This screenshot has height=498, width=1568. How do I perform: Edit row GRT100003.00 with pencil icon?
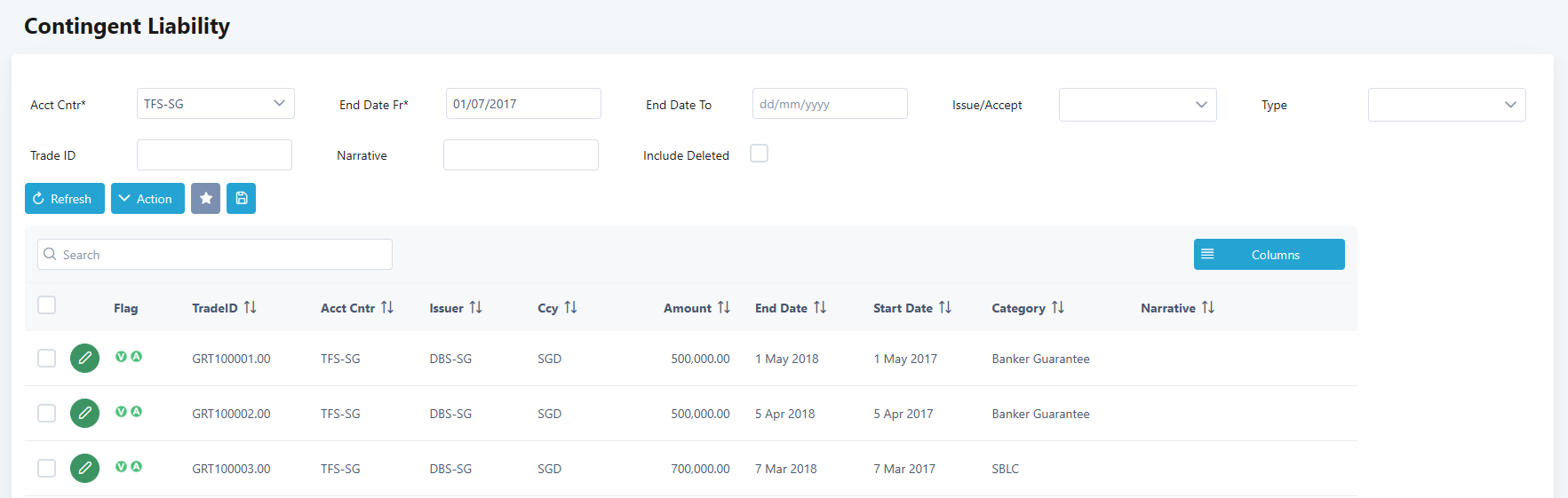(x=84, y=469)
